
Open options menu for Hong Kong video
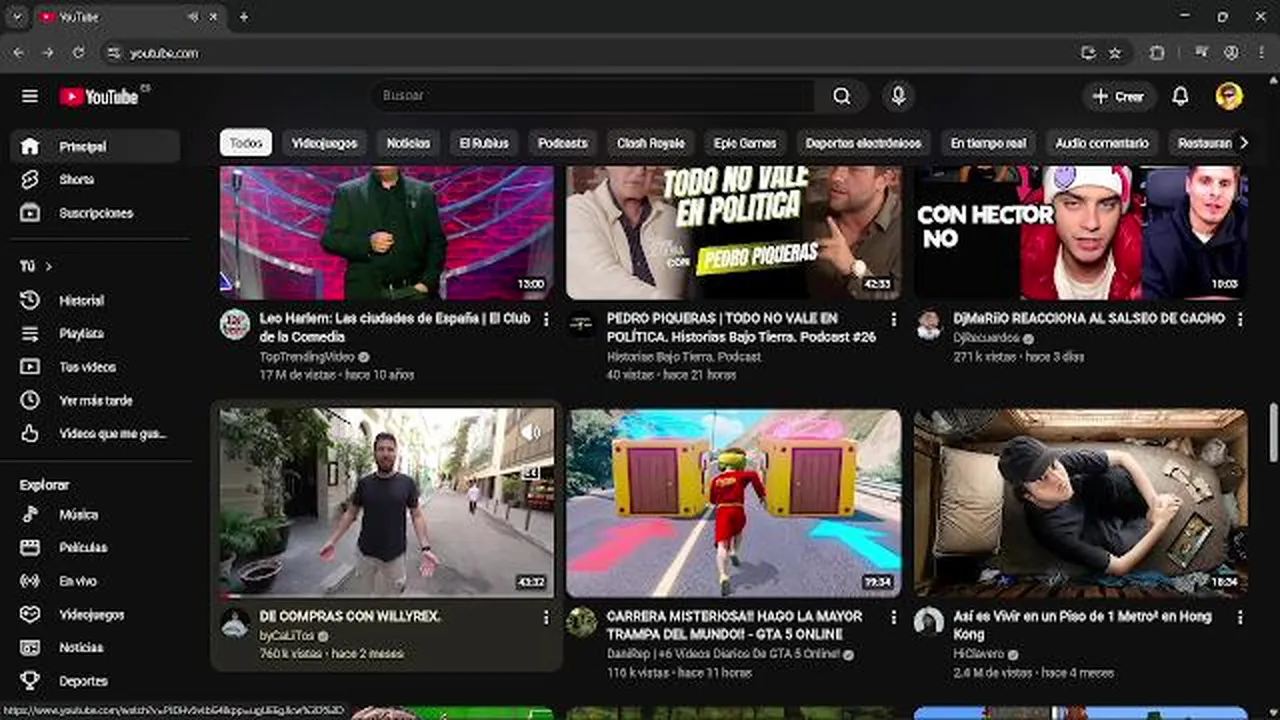click(x=1240, y=618)
